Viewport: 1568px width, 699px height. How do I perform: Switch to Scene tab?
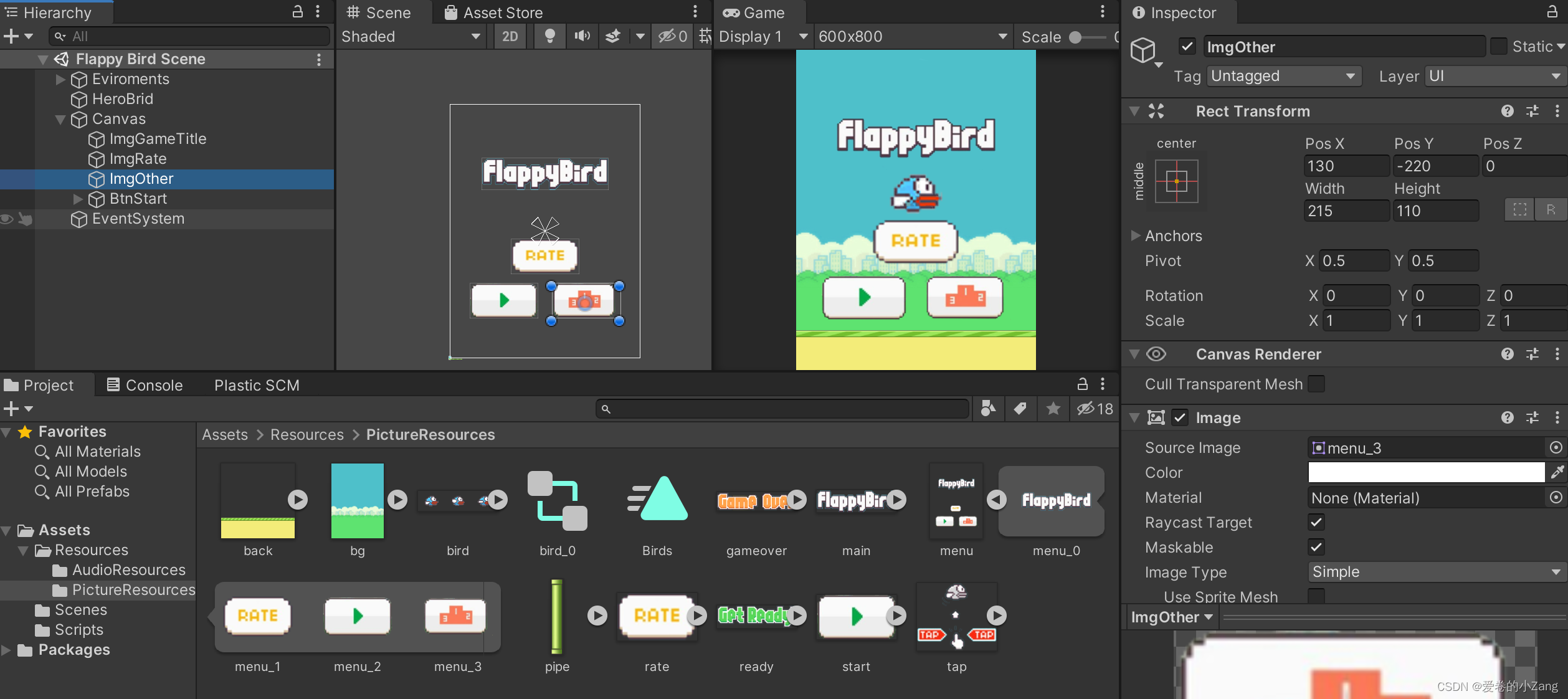(x=379, y=12)
